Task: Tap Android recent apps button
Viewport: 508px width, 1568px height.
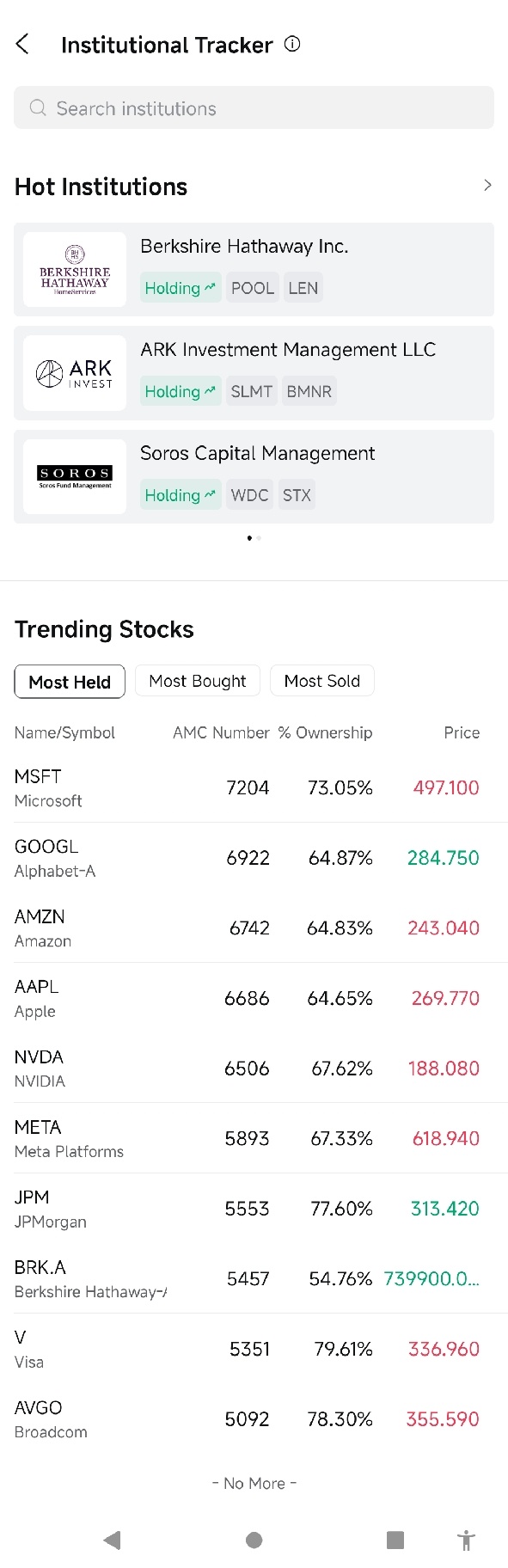Action: pyautogui.click(x=395, y=1540)
